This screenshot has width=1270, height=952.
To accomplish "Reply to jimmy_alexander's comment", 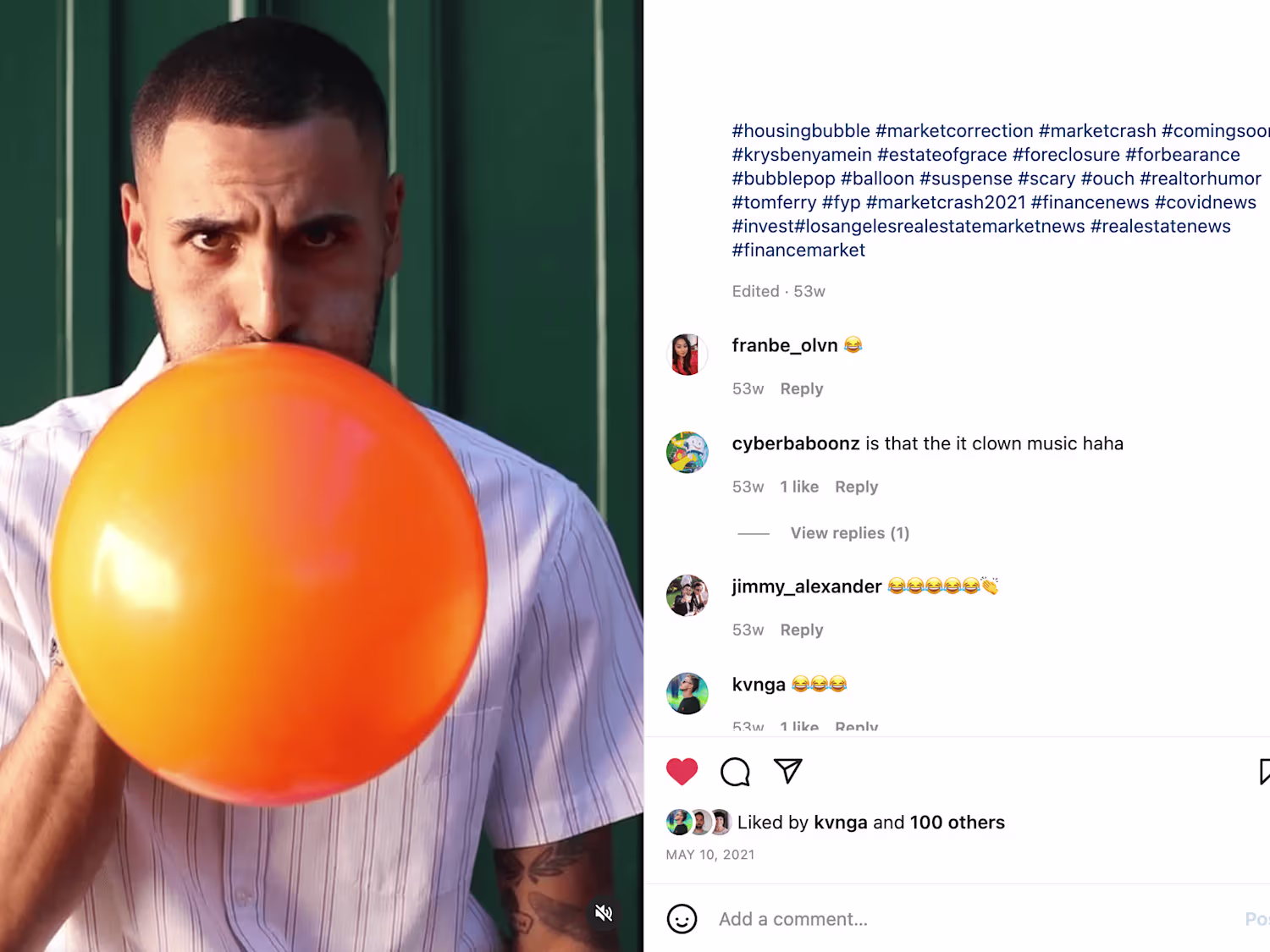I will (801, 630).
